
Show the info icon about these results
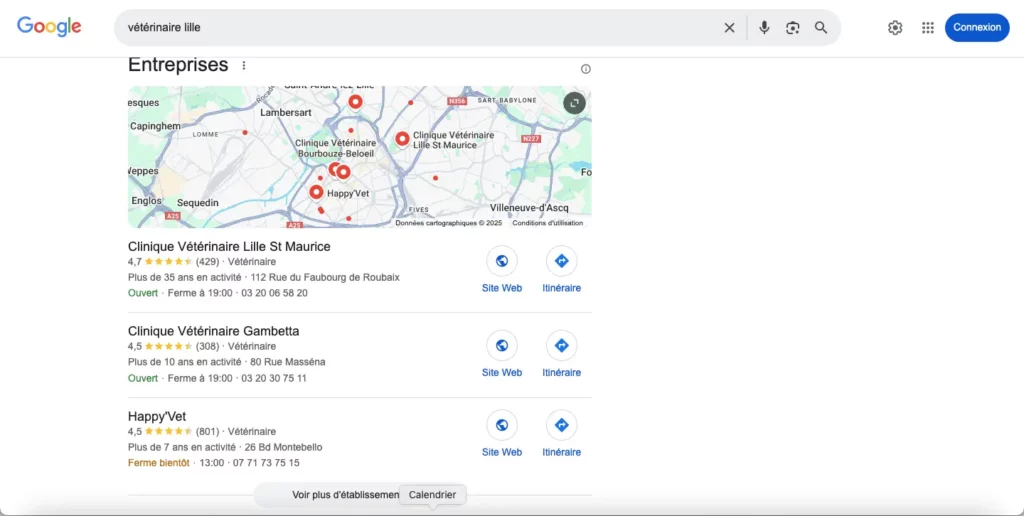[x=586, y=69]
